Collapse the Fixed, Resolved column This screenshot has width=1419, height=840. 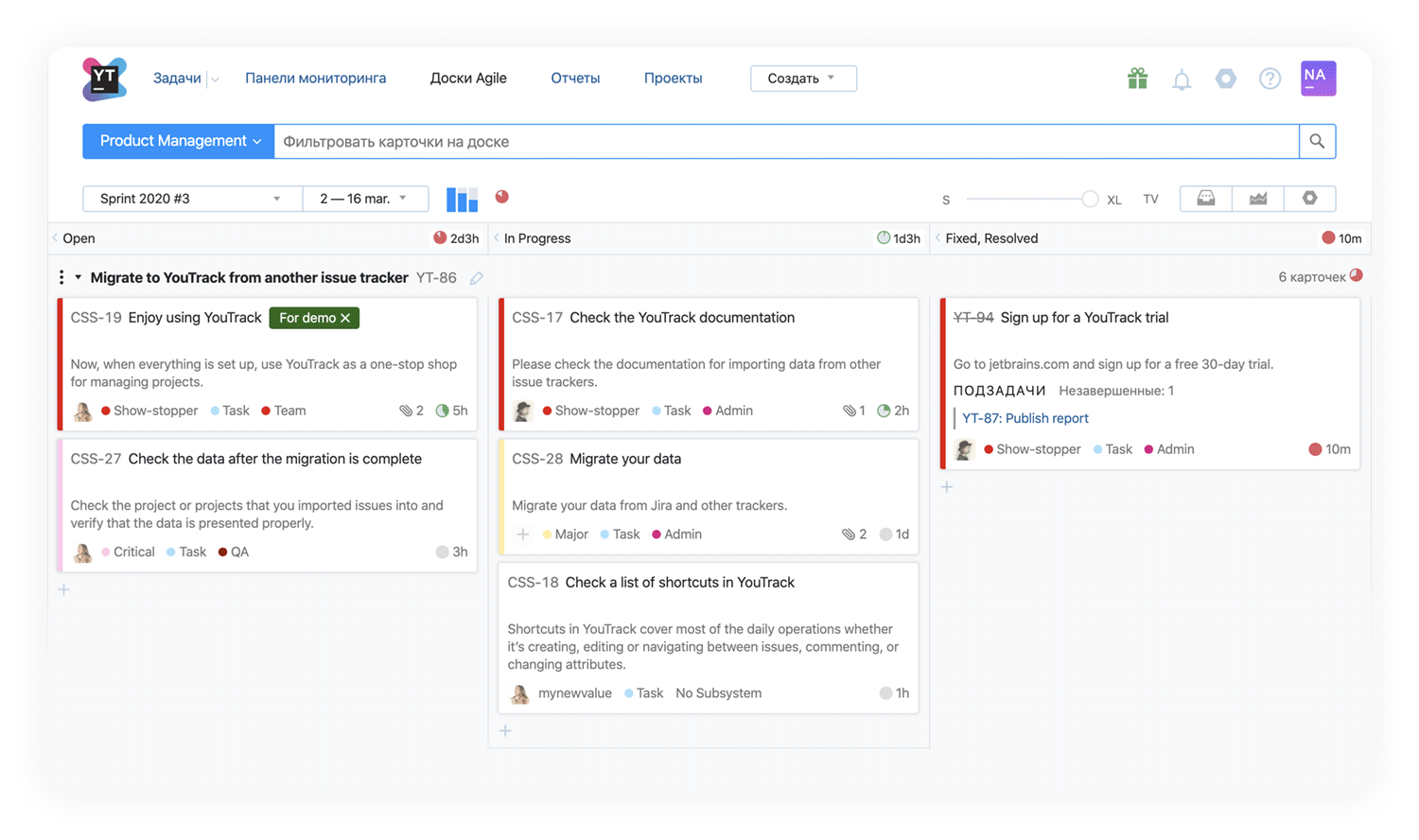pos(937,238)
